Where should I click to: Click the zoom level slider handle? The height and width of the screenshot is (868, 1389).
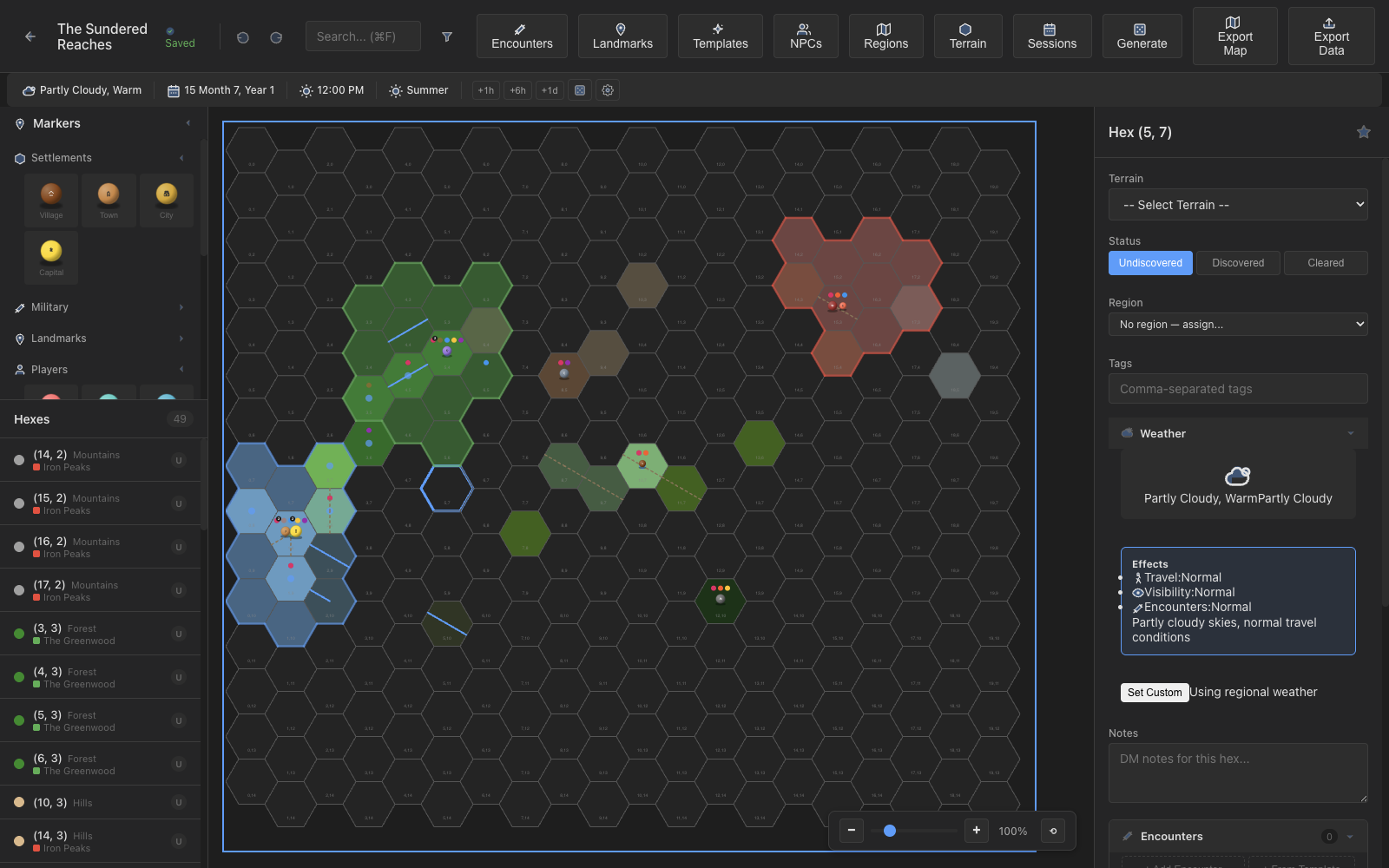(x=890, y=831)
